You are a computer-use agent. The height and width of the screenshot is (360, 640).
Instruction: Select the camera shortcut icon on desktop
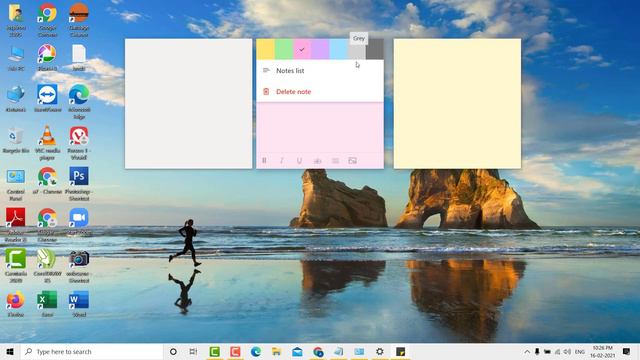tap(79, 266)
